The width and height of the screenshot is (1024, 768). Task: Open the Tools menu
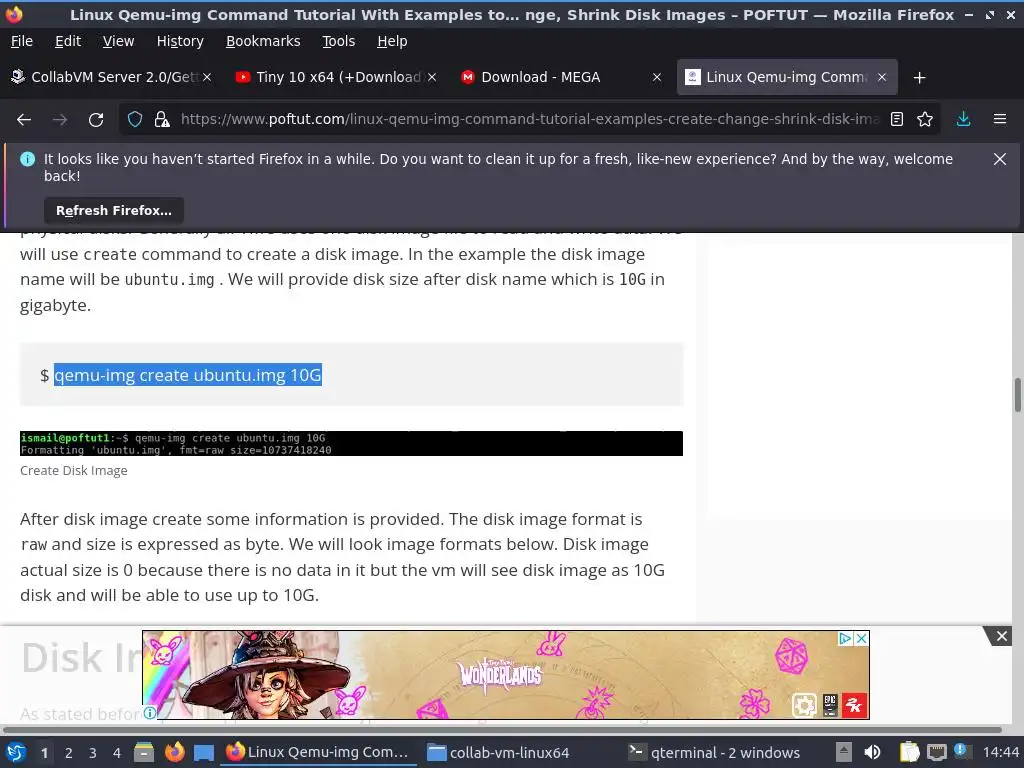[338, 41]
